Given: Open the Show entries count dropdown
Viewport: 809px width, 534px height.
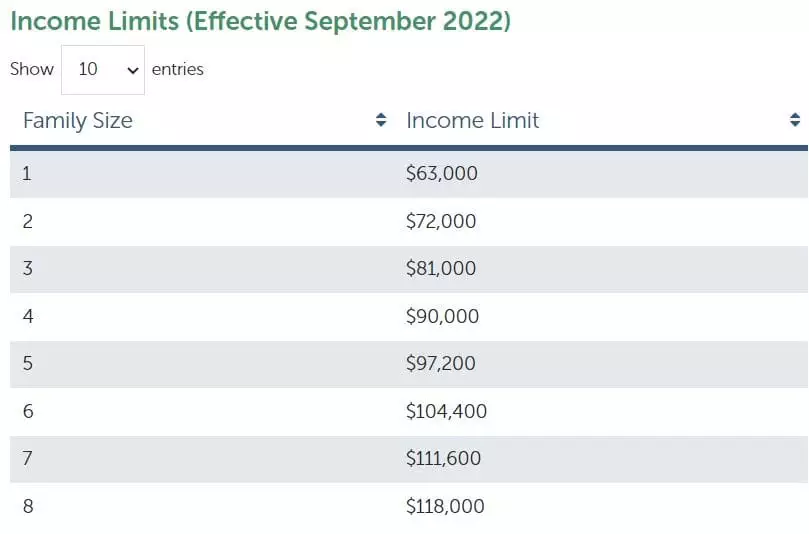Looking at the screenshot, I should (103, 70).
